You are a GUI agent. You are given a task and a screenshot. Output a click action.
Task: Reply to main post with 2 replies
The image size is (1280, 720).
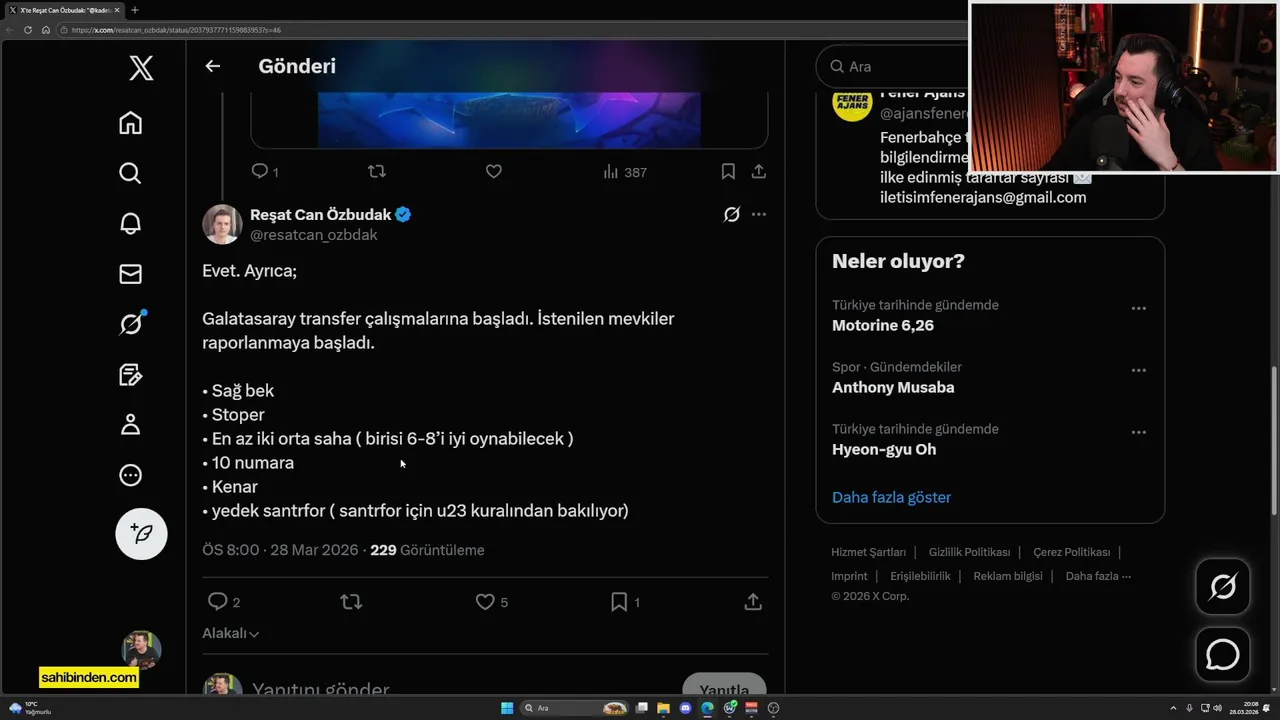point(223,602)
